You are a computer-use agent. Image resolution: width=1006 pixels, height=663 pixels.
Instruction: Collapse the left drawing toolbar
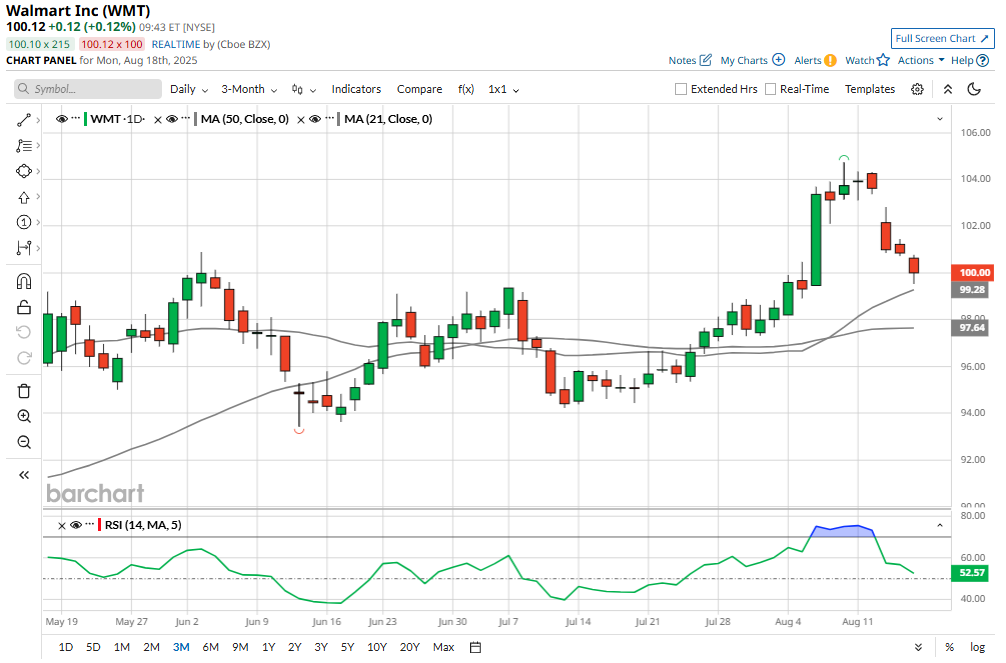[24, 475]
